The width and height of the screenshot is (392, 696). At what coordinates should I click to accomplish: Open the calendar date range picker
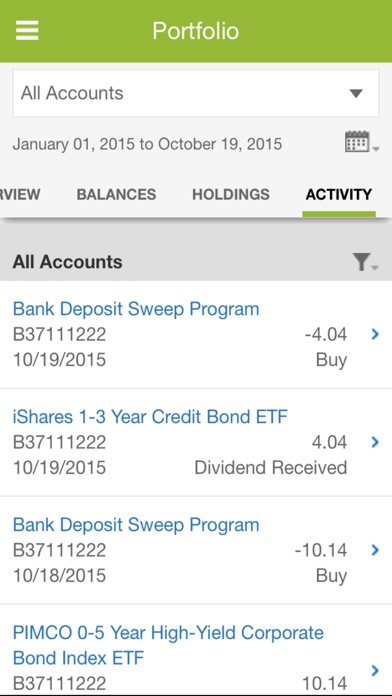[x=361, y=142]
